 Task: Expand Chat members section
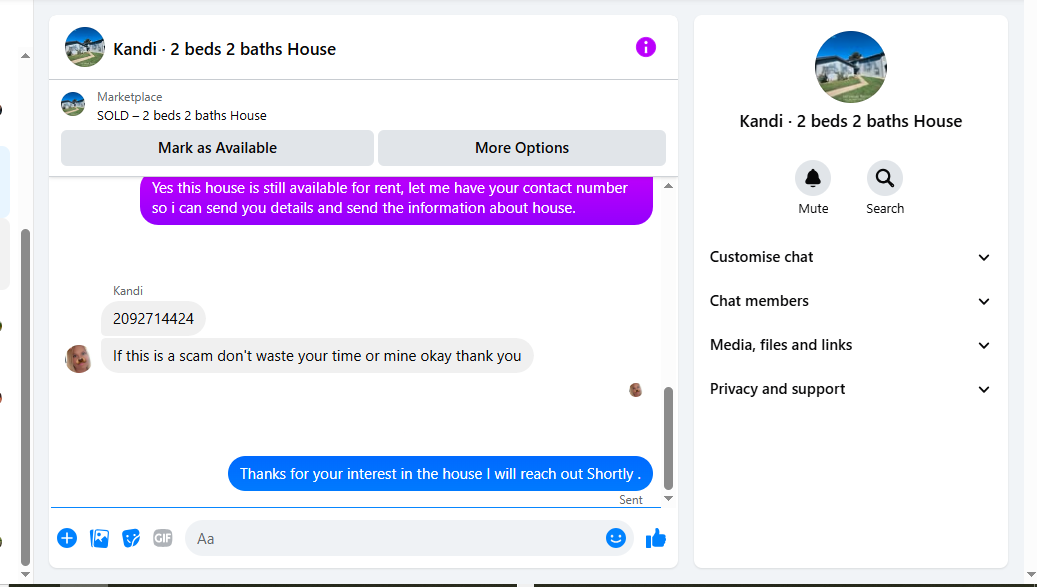[850, 301]
